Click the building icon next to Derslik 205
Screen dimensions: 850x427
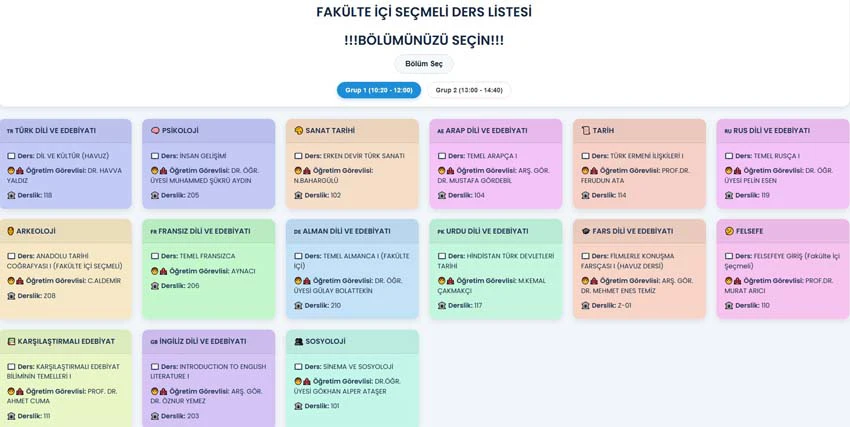(x=155, y=195)
